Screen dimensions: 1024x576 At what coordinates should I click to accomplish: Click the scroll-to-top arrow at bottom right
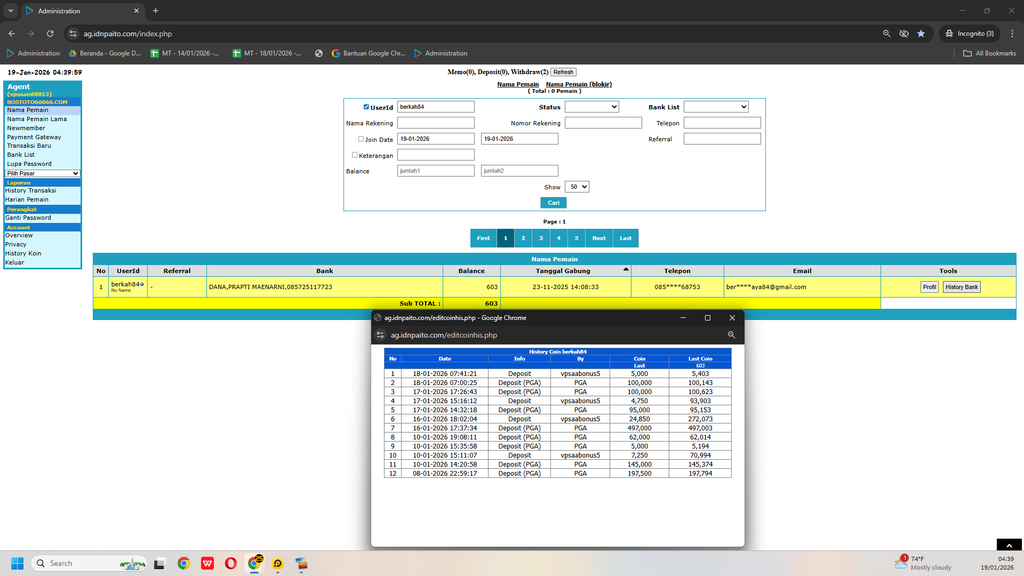tap(1009, 545)
